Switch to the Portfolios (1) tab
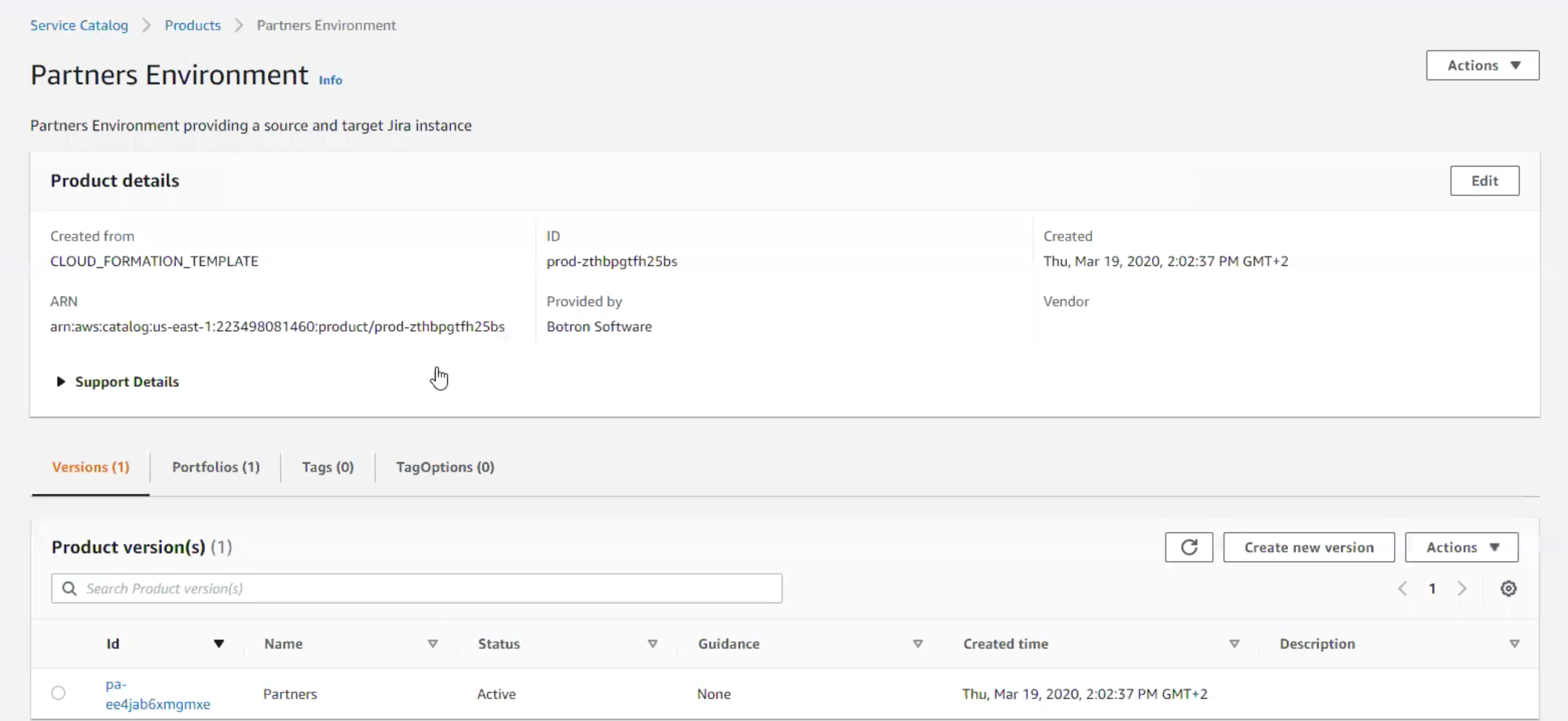This screenshot has height=721, width=1568. click(x=215, y=466)
